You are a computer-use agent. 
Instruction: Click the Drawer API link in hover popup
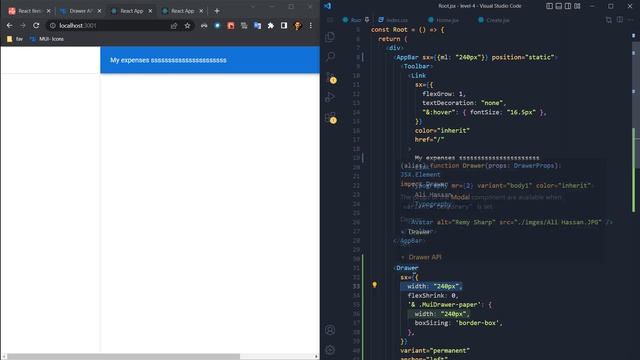pos(424,257)
